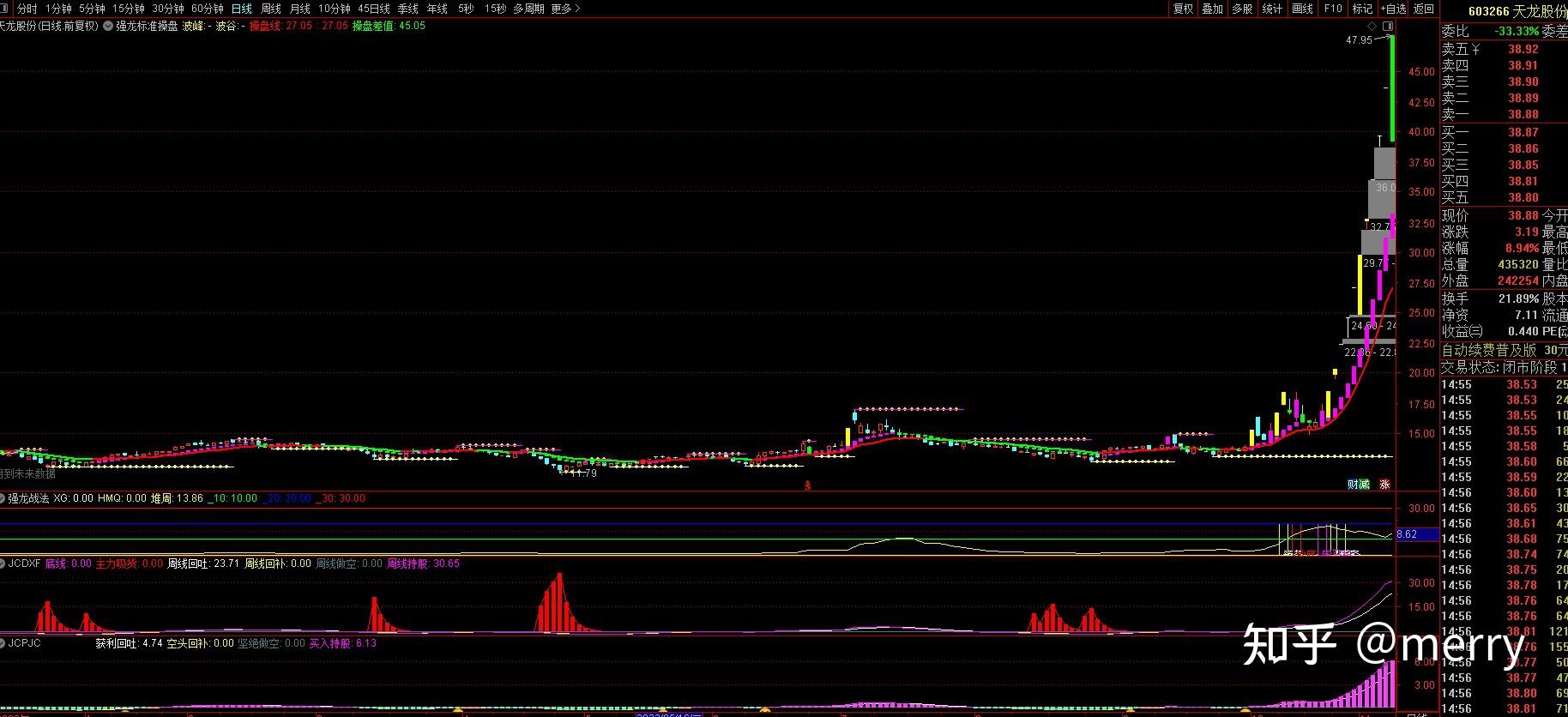Switch to the 季线 quarterly chart
The height and width of the screenshot is (717, 1568).
tap(408, 9)
